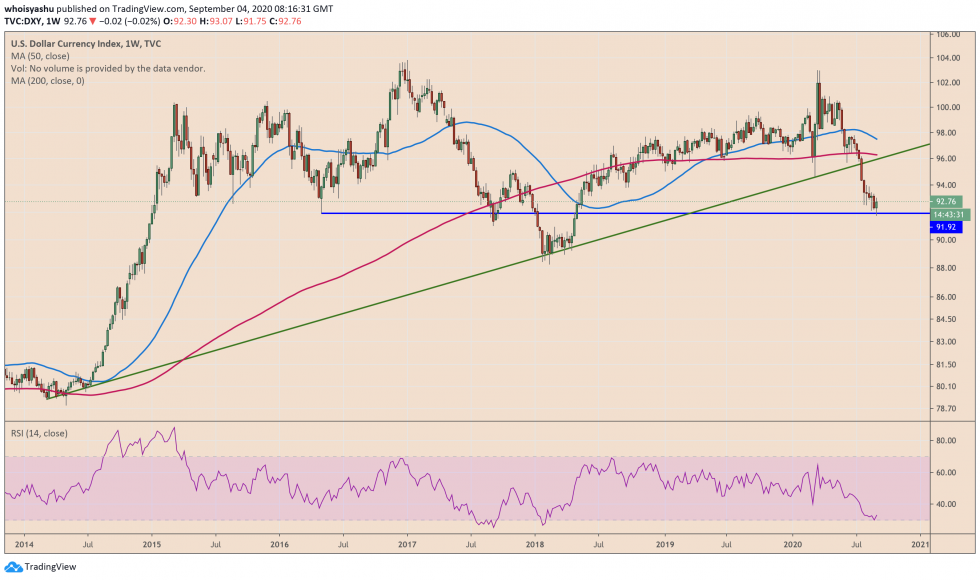The image size is (980, 580).
Task: Click the Vol: No volume legend message
Action: [110, 70]
